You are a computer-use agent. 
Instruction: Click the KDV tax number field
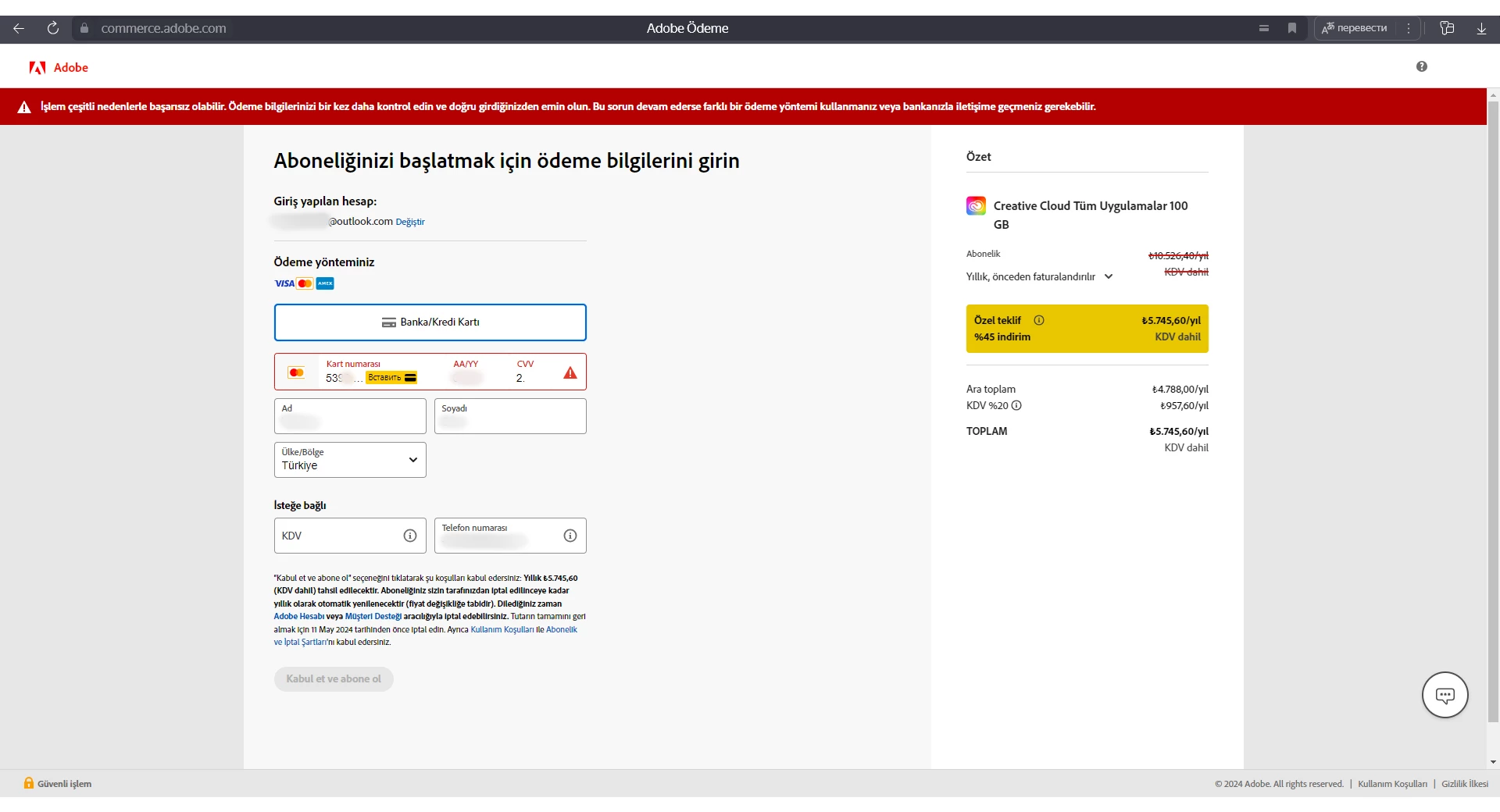point(350,536)
